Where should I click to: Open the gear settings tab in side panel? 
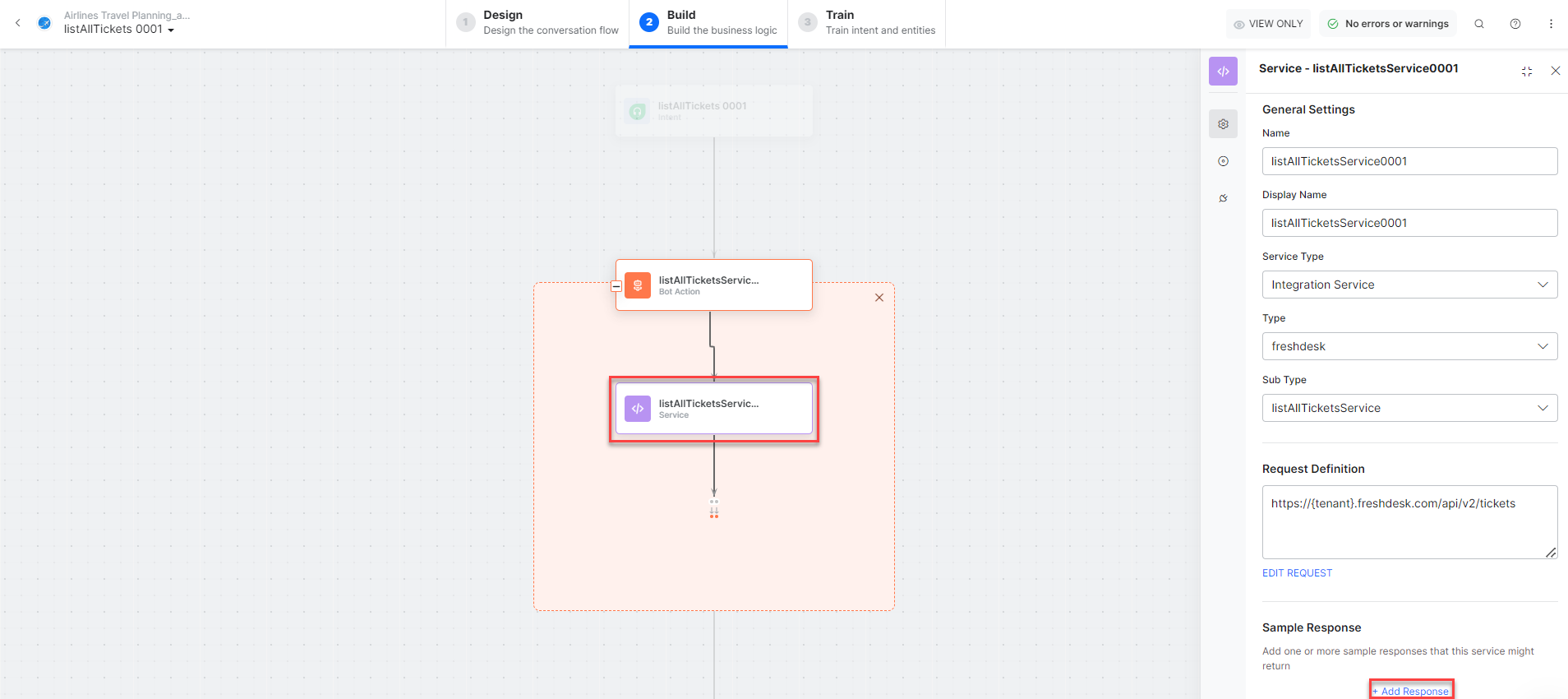pyautogui.click(x=1223, y=124)
